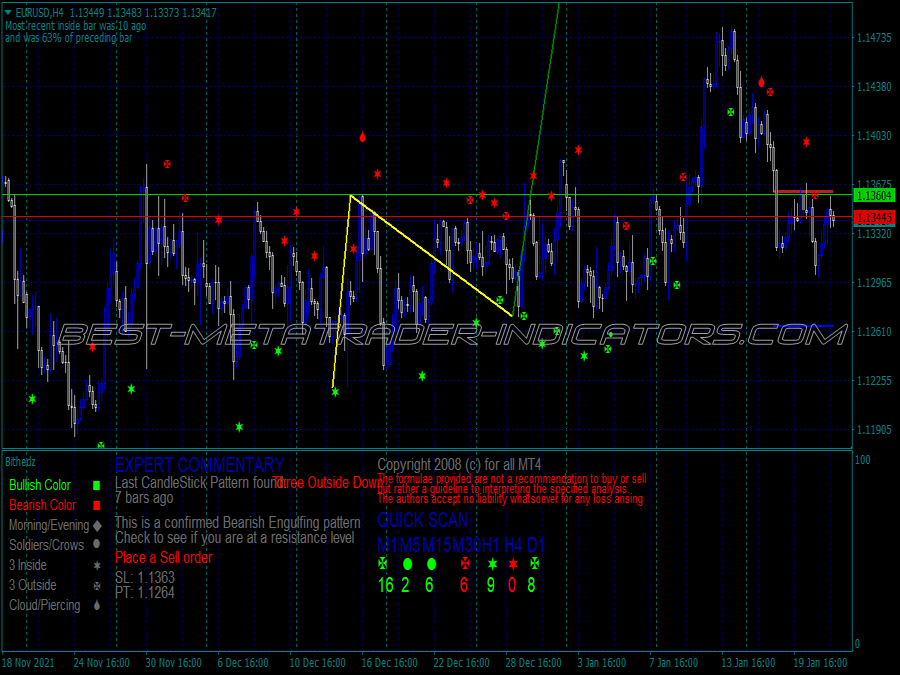This screenshot has width=900, height=675.
Task: Click the Morning/Evening diamond legend icon
Action: tap(97, 525)
